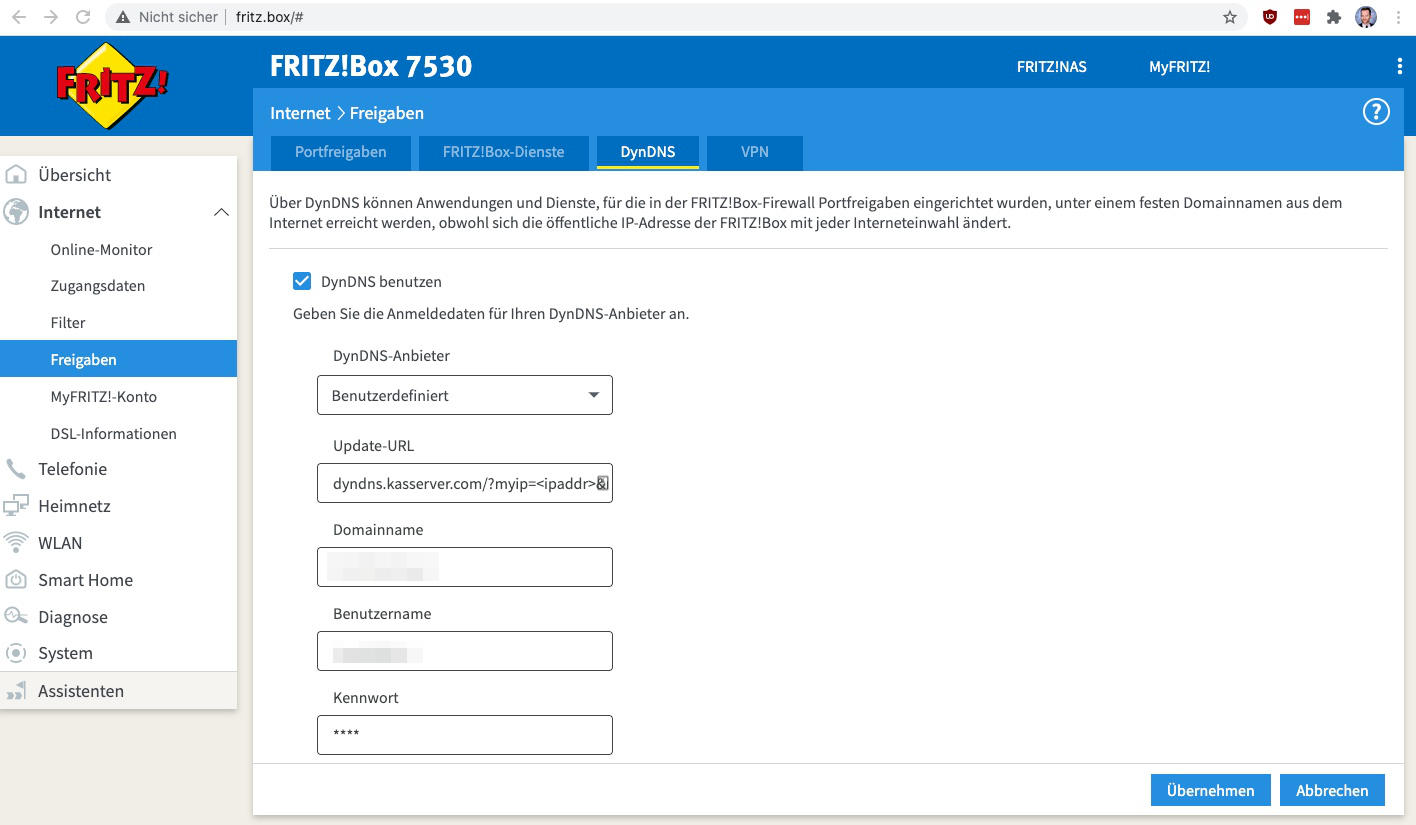Open the Extensions puzzle icon

(x=1333, y=17)
